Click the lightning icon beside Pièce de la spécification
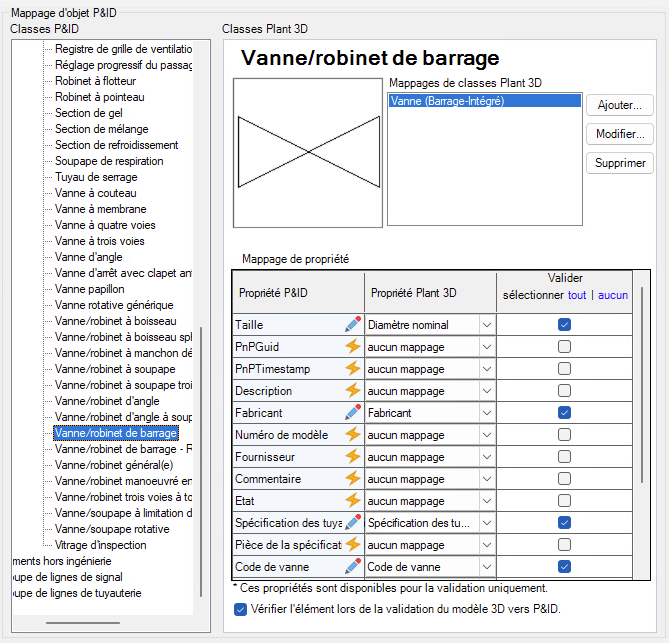This screenshot has width=669, height=643. [x=353, y=545]
